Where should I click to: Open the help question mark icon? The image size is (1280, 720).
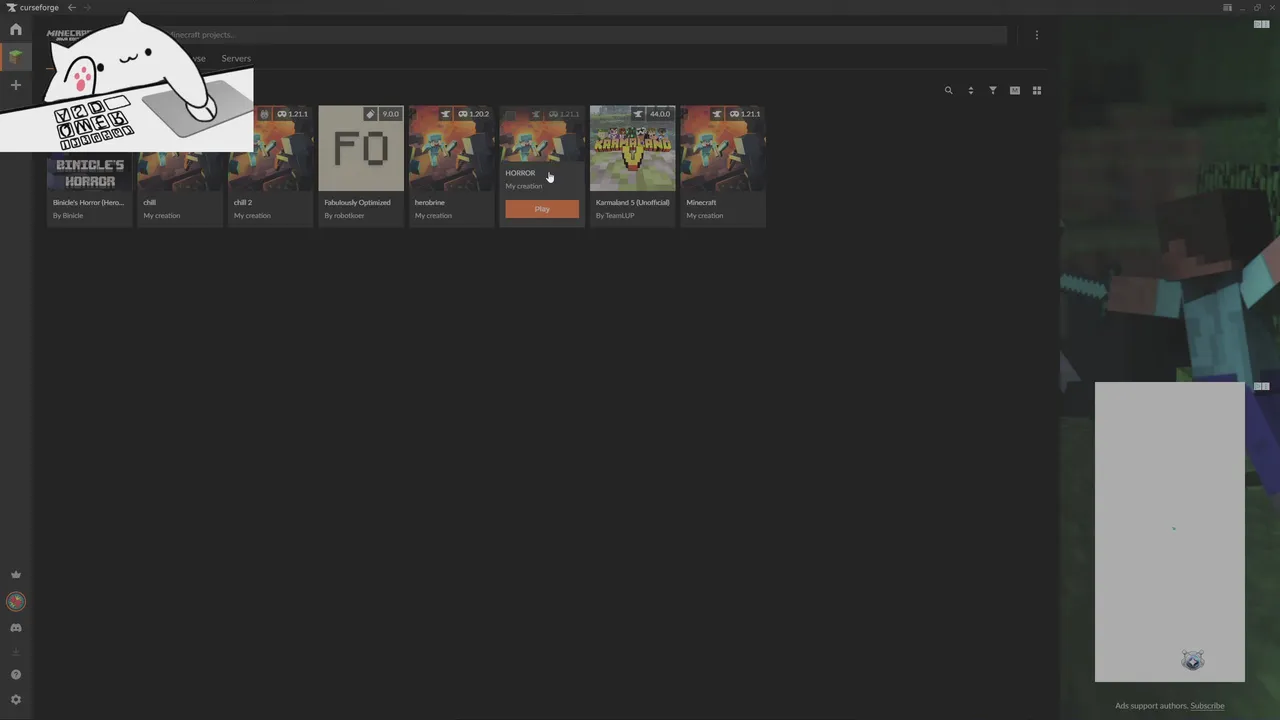click(x=15, y=675)
